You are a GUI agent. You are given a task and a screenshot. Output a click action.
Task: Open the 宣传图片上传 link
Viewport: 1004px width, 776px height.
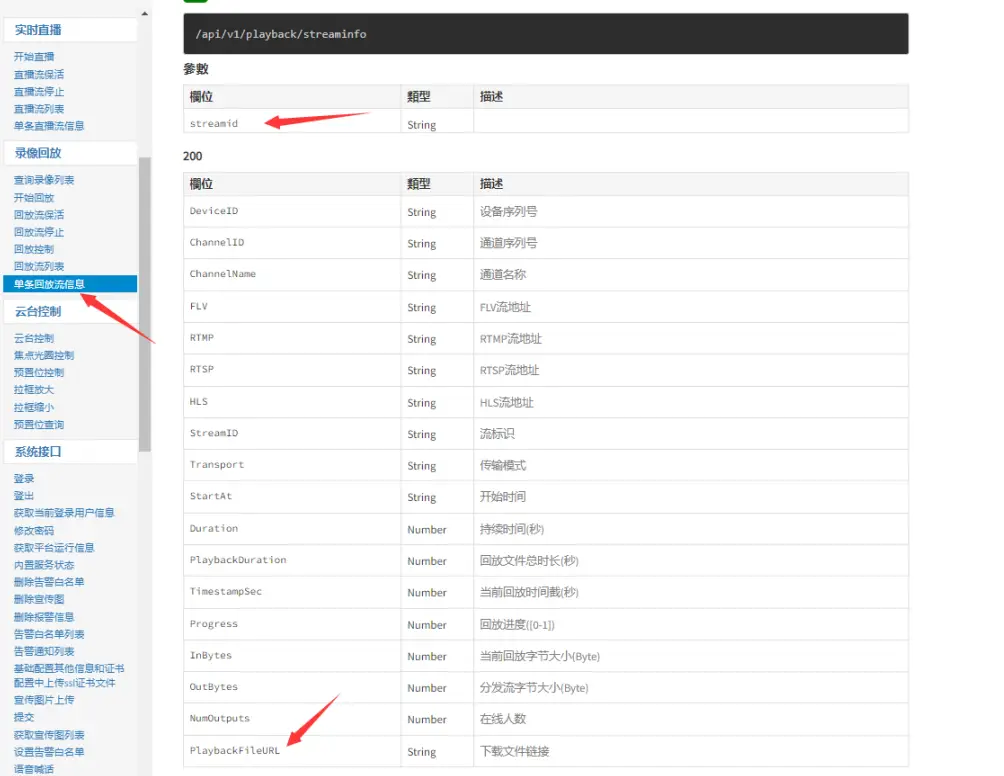pos(44,700)
